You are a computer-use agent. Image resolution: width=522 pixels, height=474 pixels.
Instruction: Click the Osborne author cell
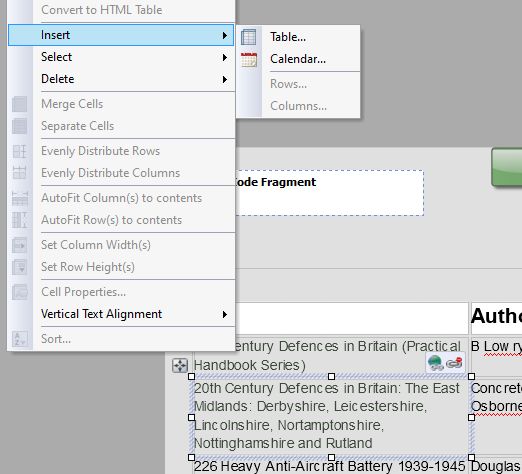[x=496, y=417]
